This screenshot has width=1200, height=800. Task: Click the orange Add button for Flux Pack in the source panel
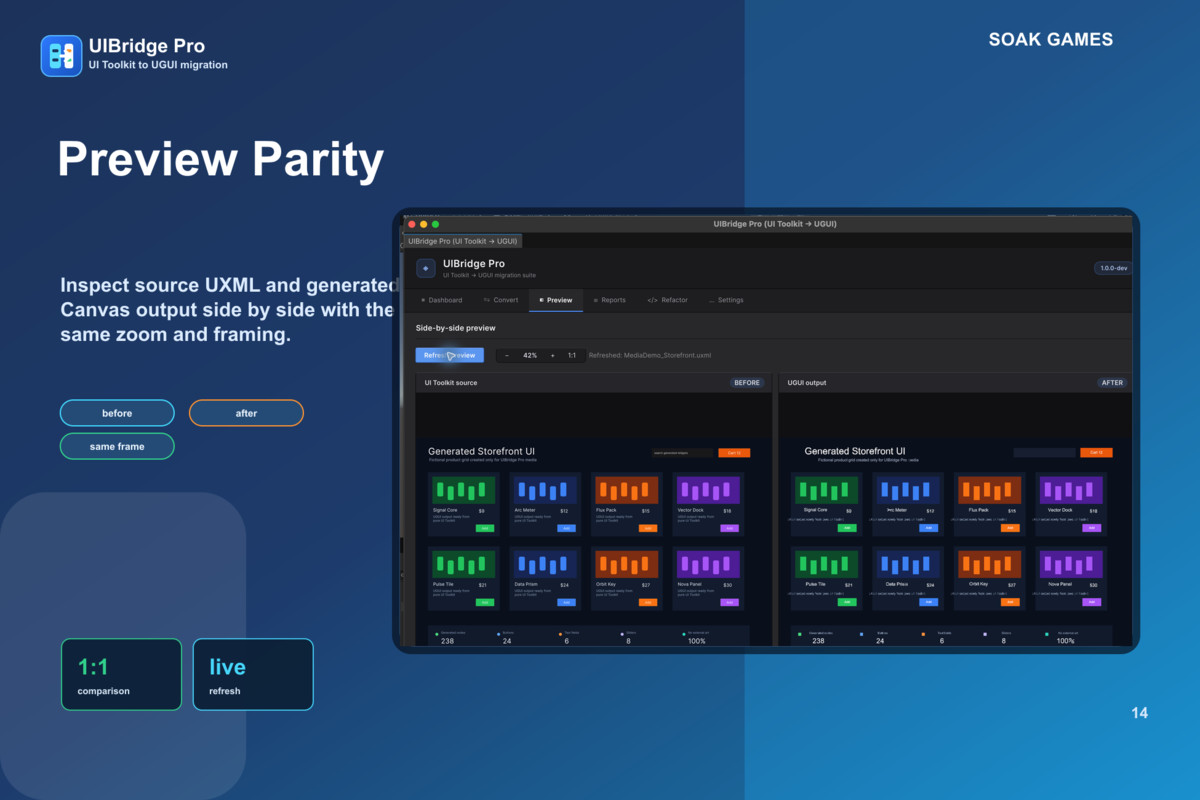[648, 528]
